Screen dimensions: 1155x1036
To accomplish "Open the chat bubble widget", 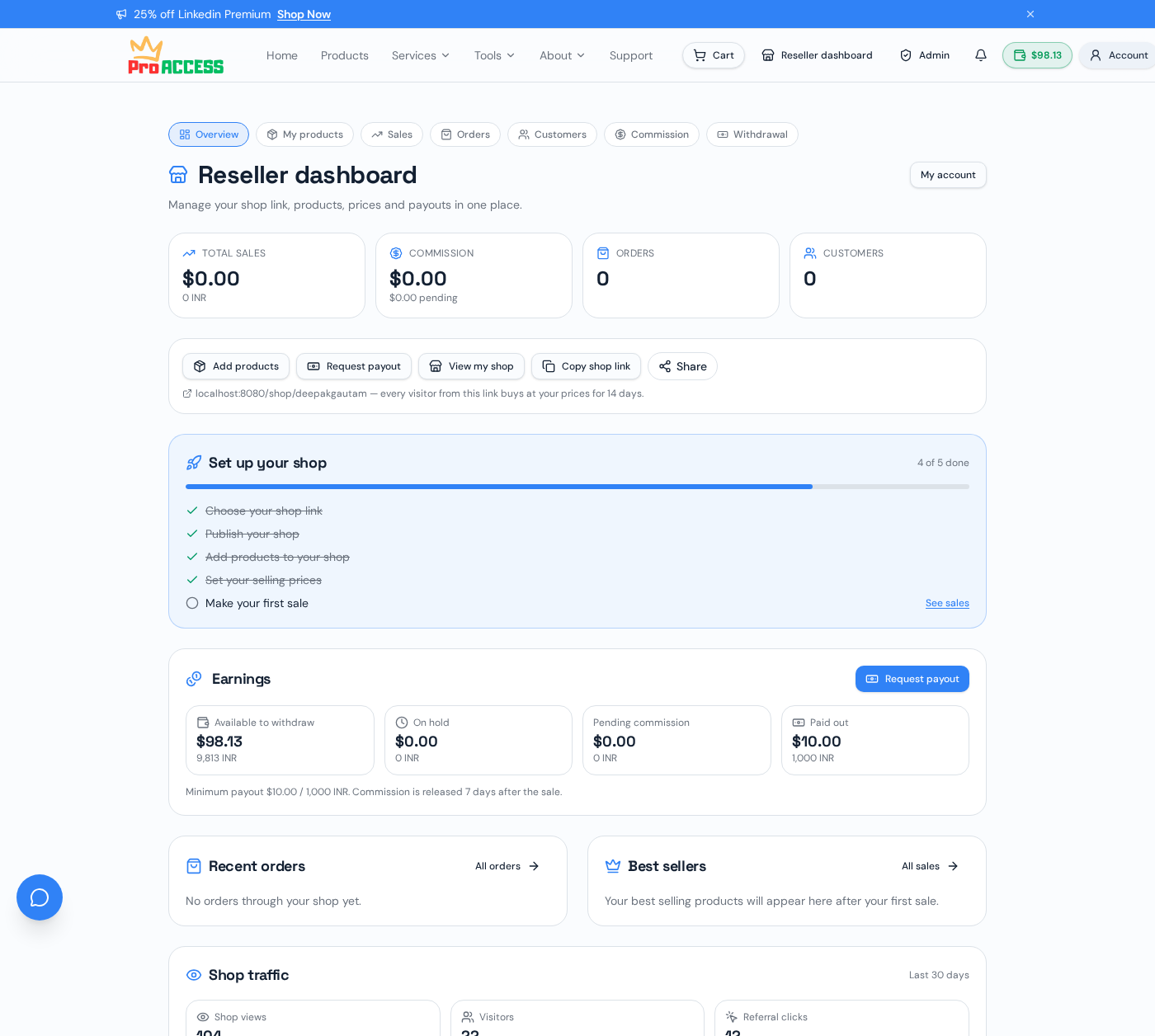I will (40, 897).
